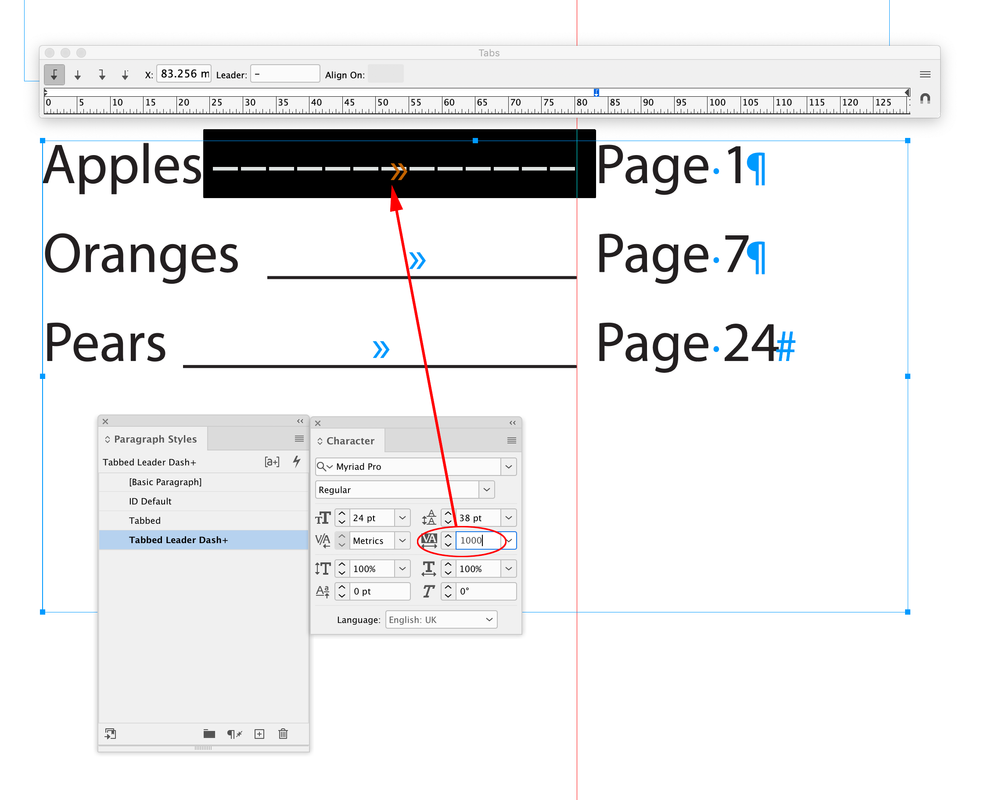This screenshot has height=800, width=999.
Task: Select the [Basic Paragraph] style
Action: (x=204, y=482)
